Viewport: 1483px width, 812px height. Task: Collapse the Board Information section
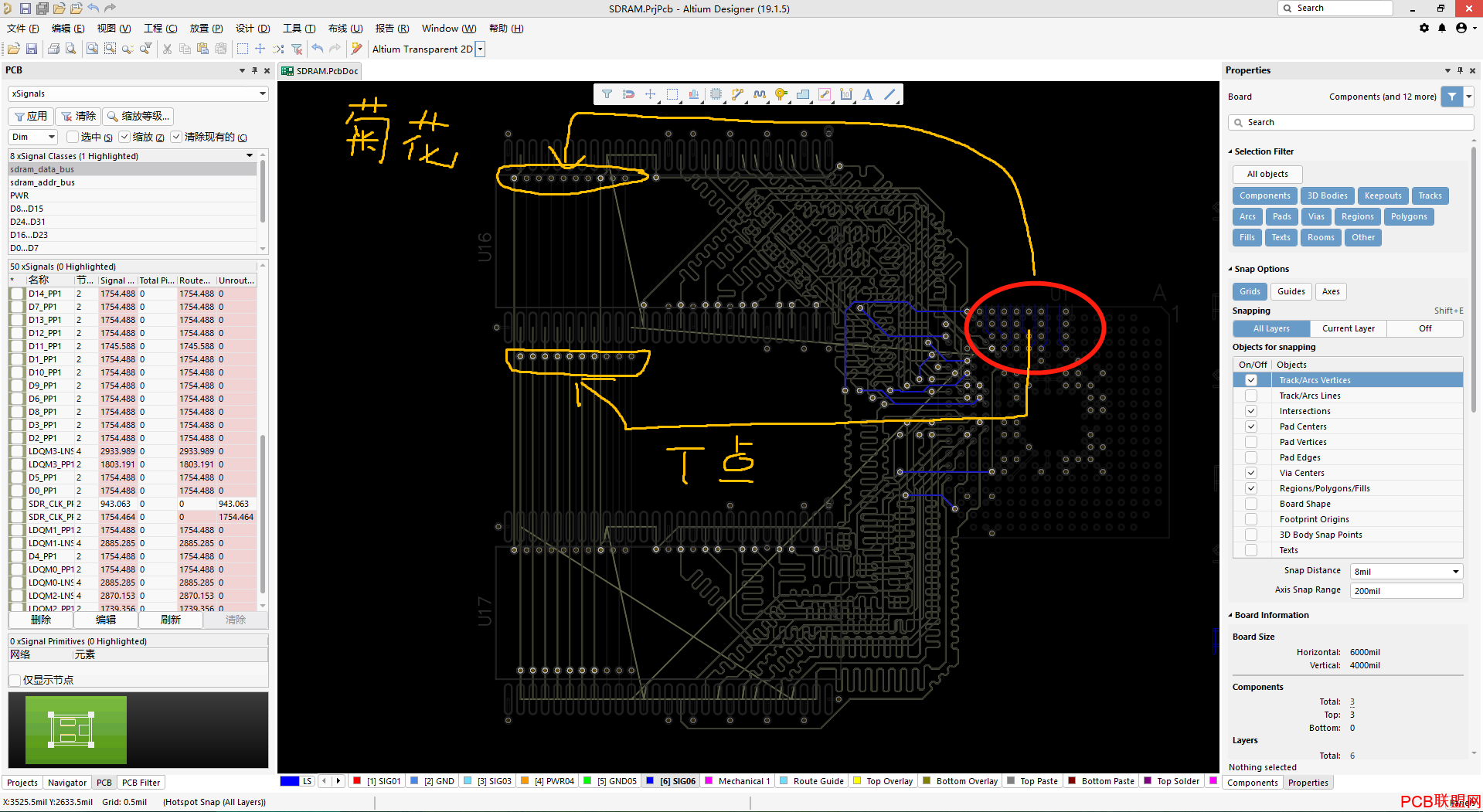(1230, 615)
